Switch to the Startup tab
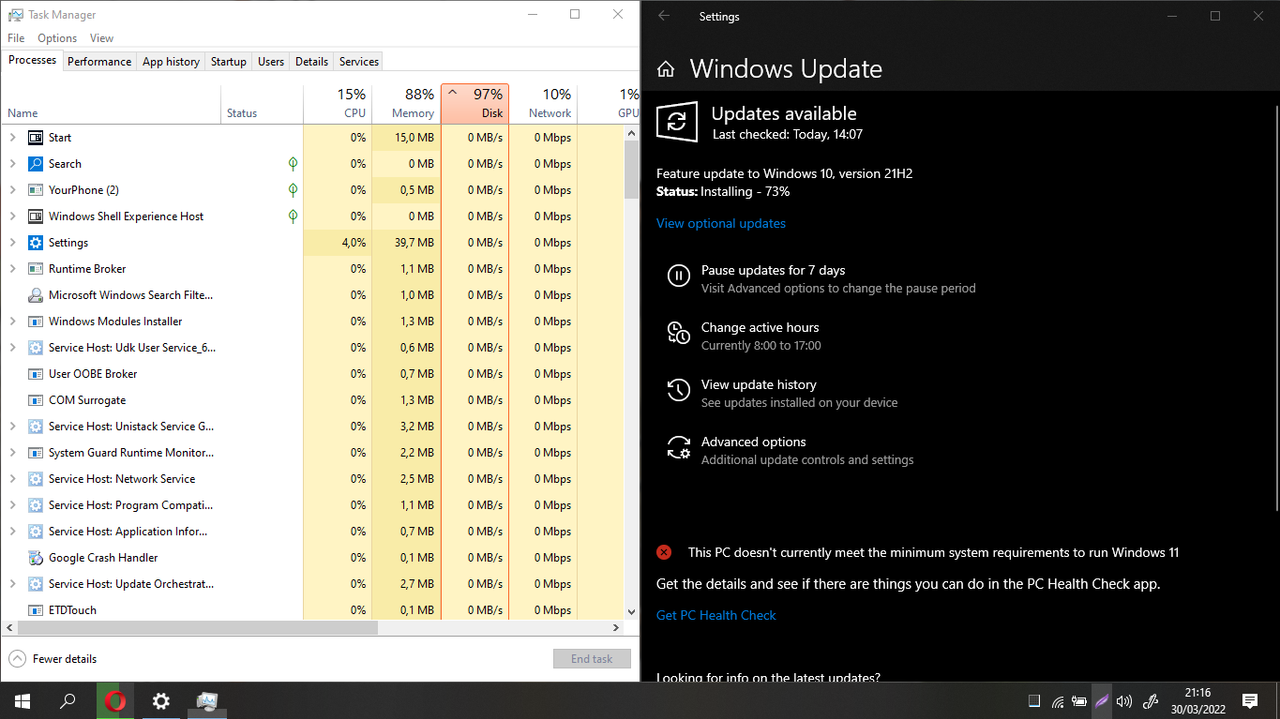Screen dimensions: 1280x719 click(x=228, y=62)
